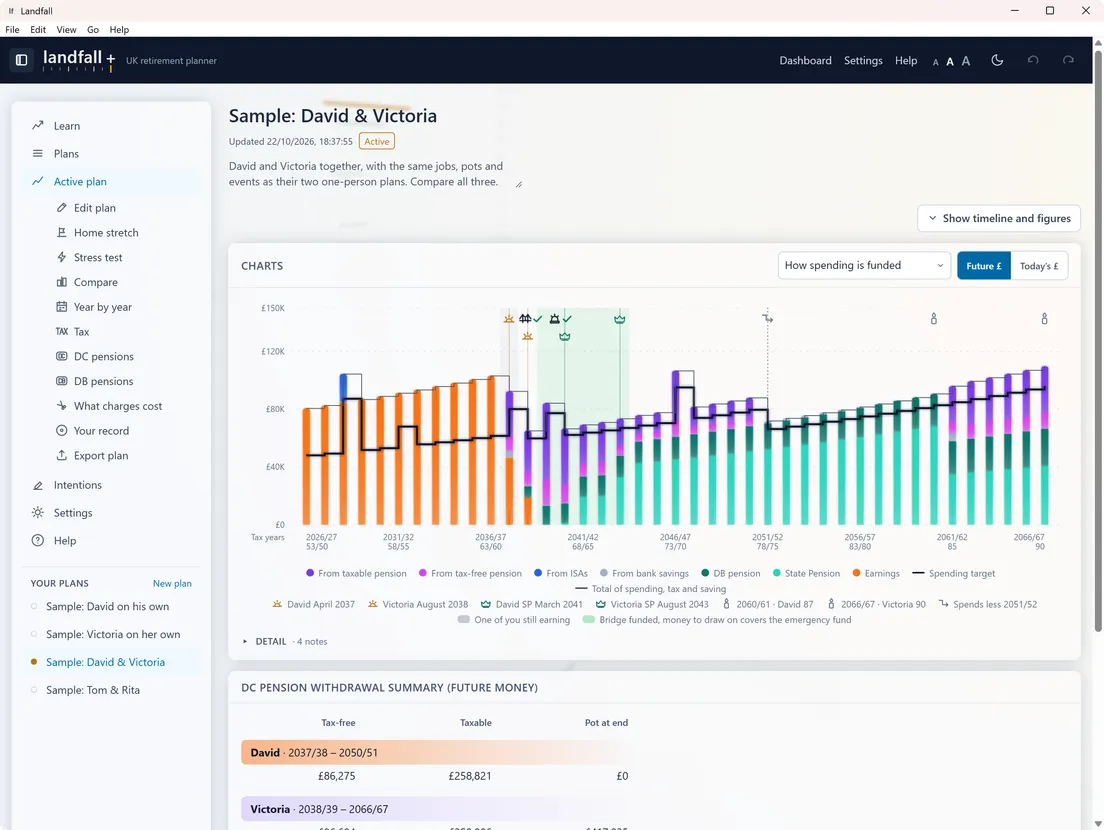Screen dimensions: 1104x830
Task: Toggle Earnings legend series
Action: coord(876,573)
